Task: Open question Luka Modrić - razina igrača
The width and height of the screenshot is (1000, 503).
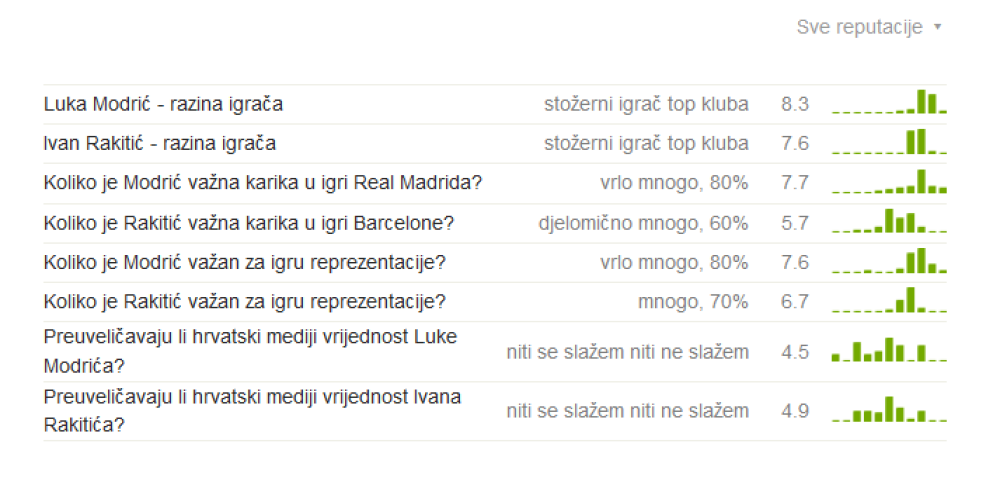Action: click(x=163, y=104)
